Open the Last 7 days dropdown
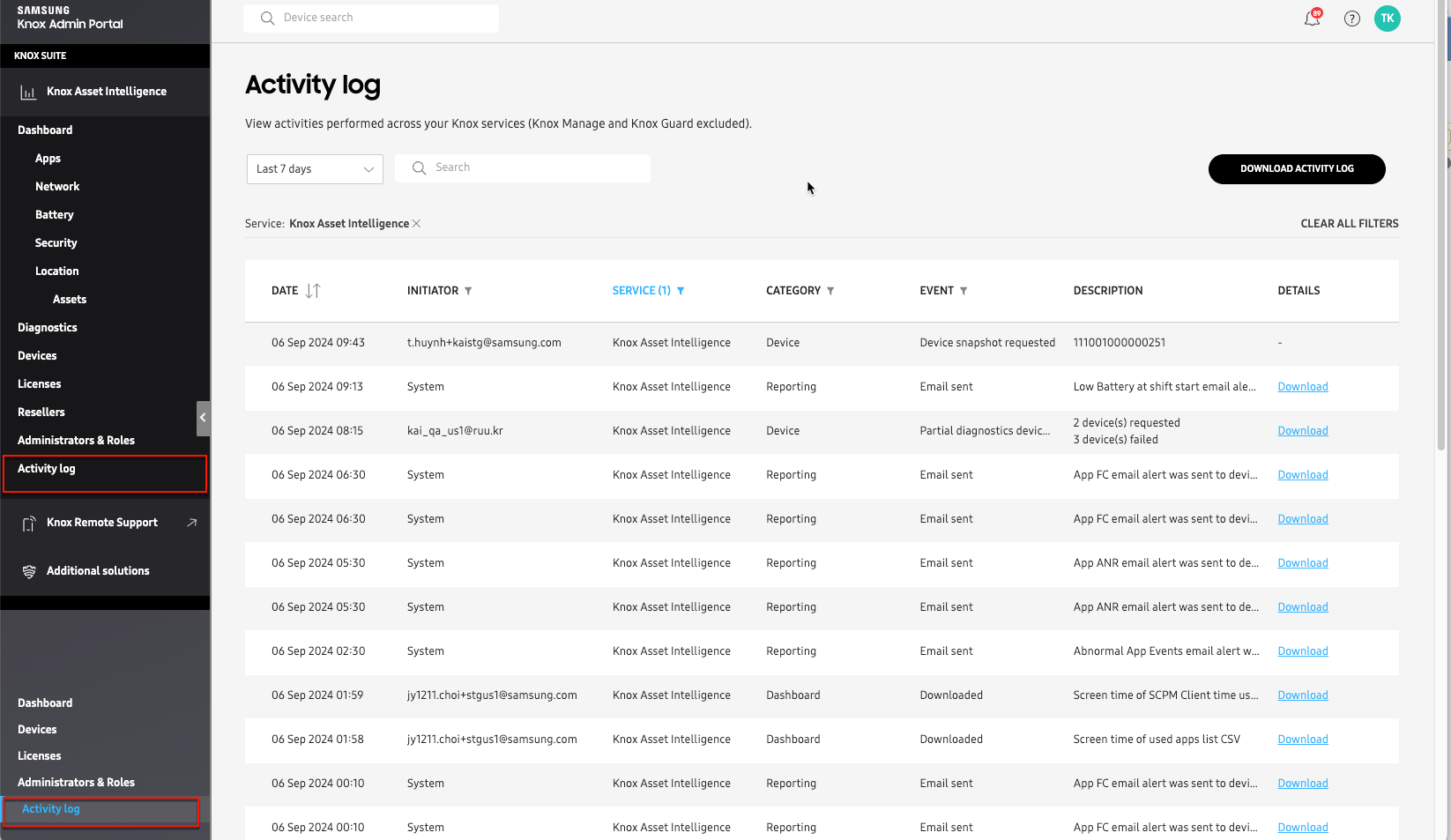1451x840 pixels. 315,169
